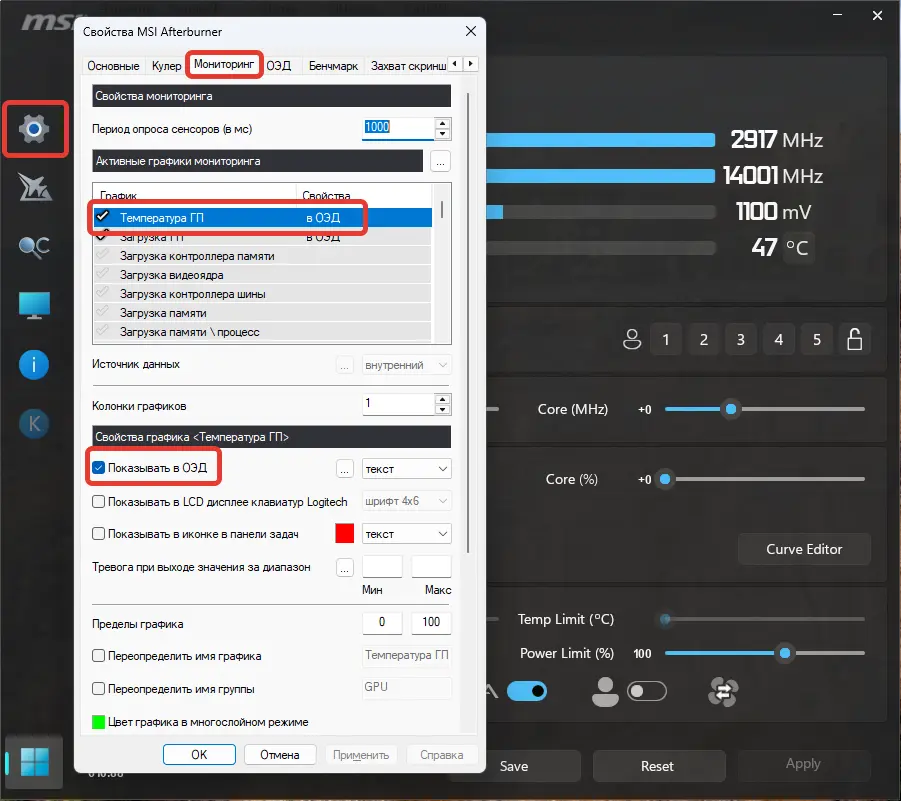This screenshot has width=901, height=801.
Task: Click Справка button
Action: pyautogui.click(x=442, y=754)
